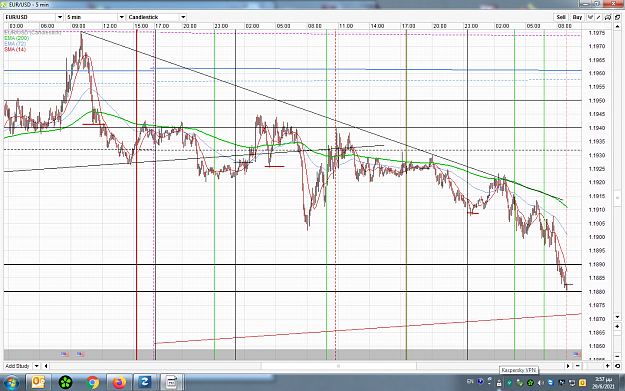625x391 pixels.
Task: Click the 1.1950 price axis label
Action: pos(597,100)
